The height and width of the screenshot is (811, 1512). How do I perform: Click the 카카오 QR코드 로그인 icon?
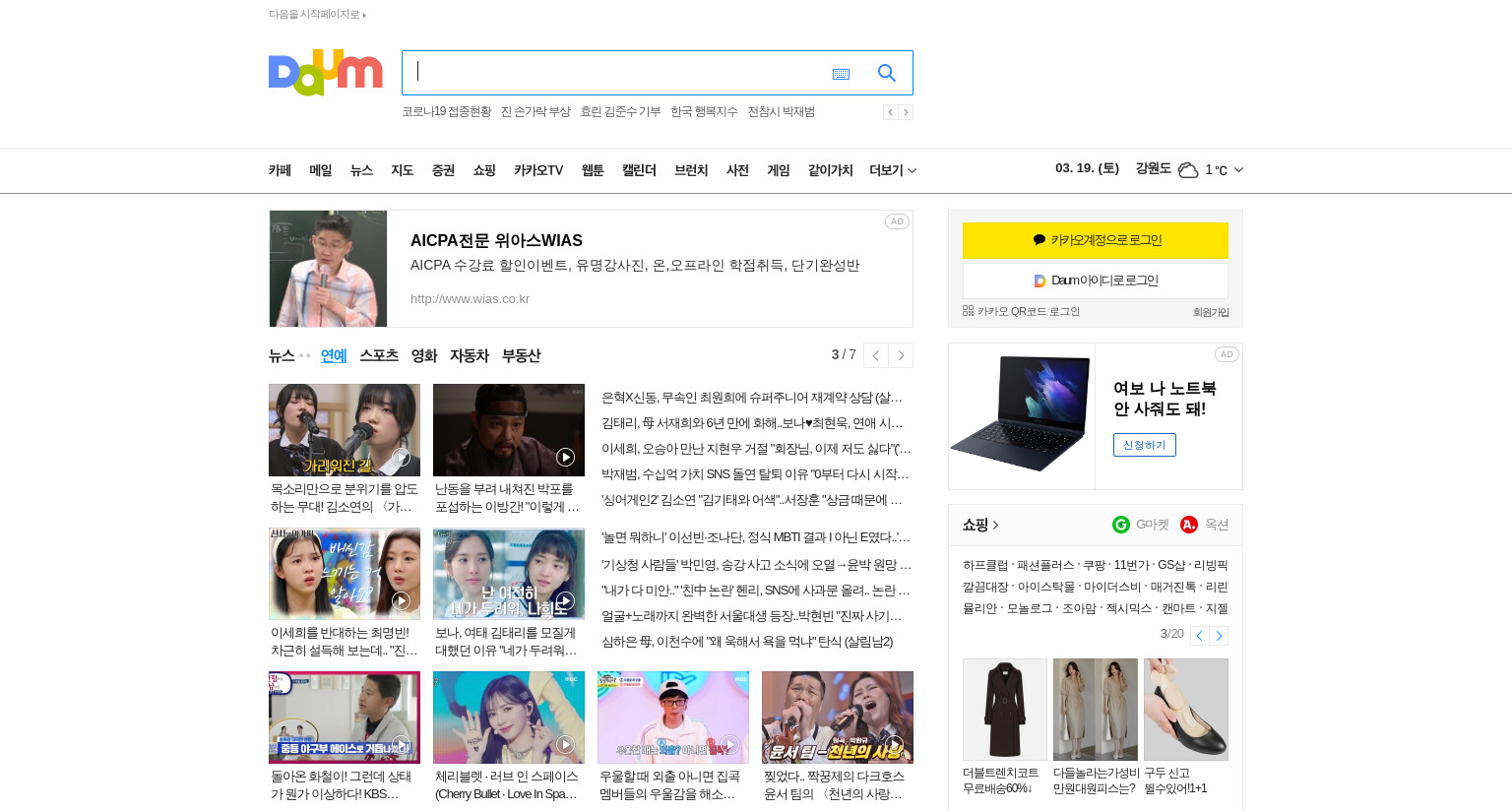(x=968, y=311)
